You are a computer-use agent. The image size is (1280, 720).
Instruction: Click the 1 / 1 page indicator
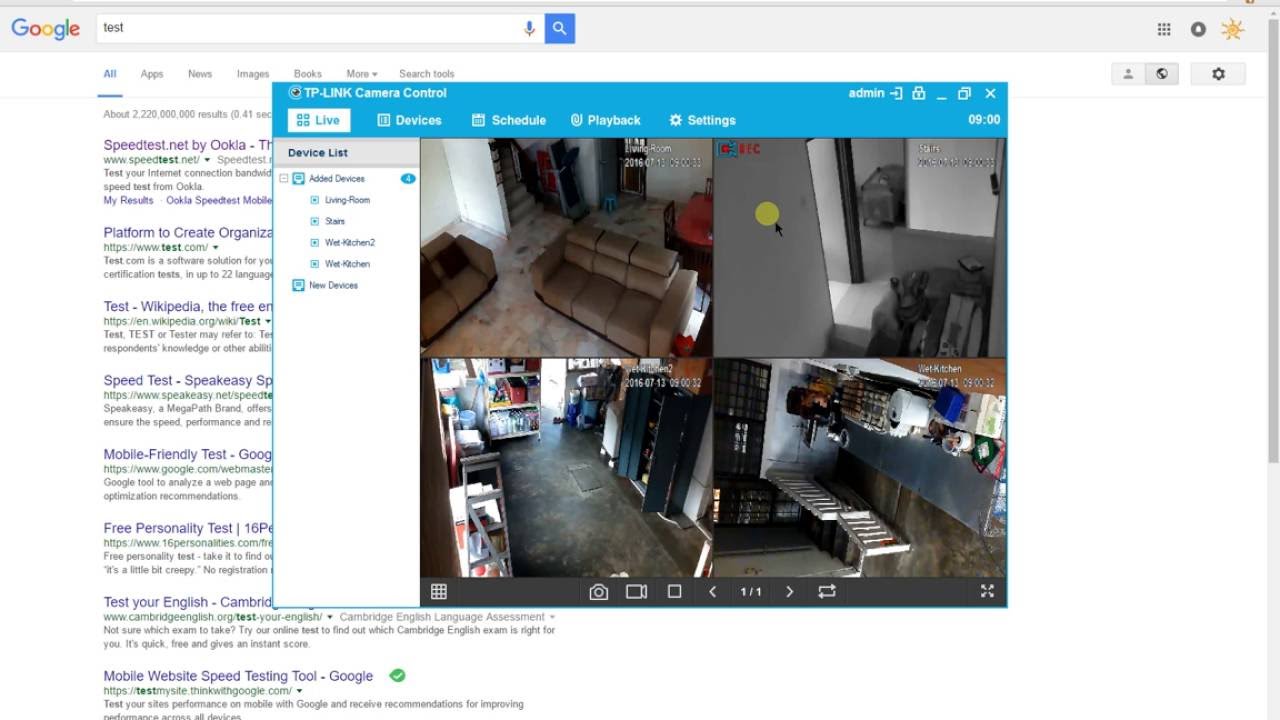pos(751,592)
